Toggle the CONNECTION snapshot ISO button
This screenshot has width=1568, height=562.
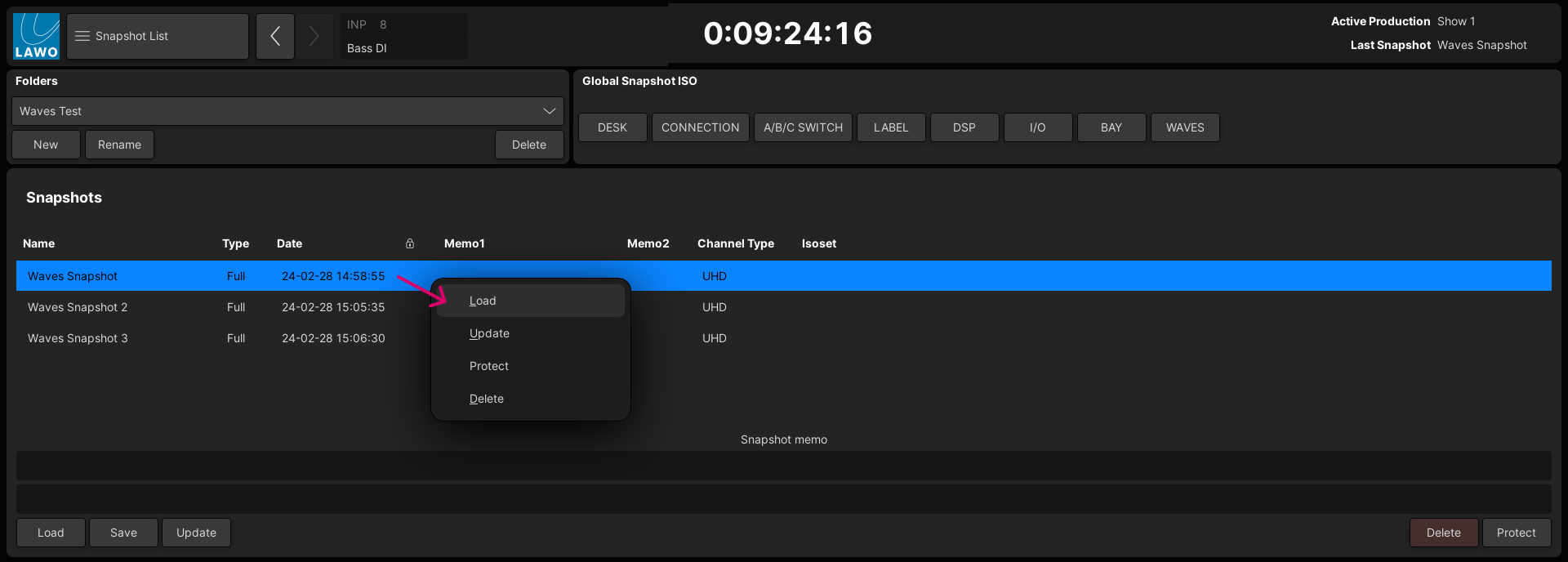700,127
